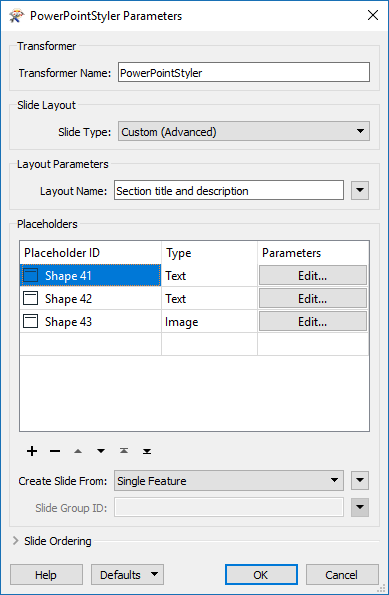The width and height of the screenshot is (389, 595).
Task: Open the Create Slide From dropdown
Action: point(229,481)
